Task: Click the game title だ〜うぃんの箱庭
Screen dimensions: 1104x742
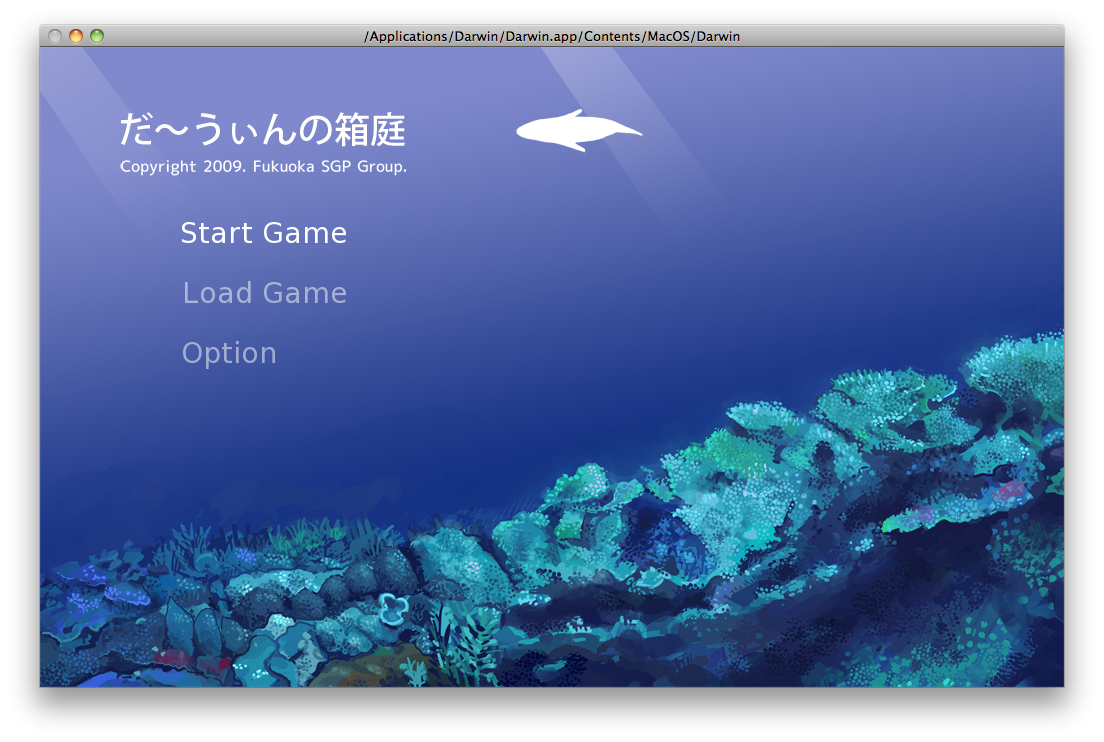Action: pyautogui.click(x=263, y=130)
